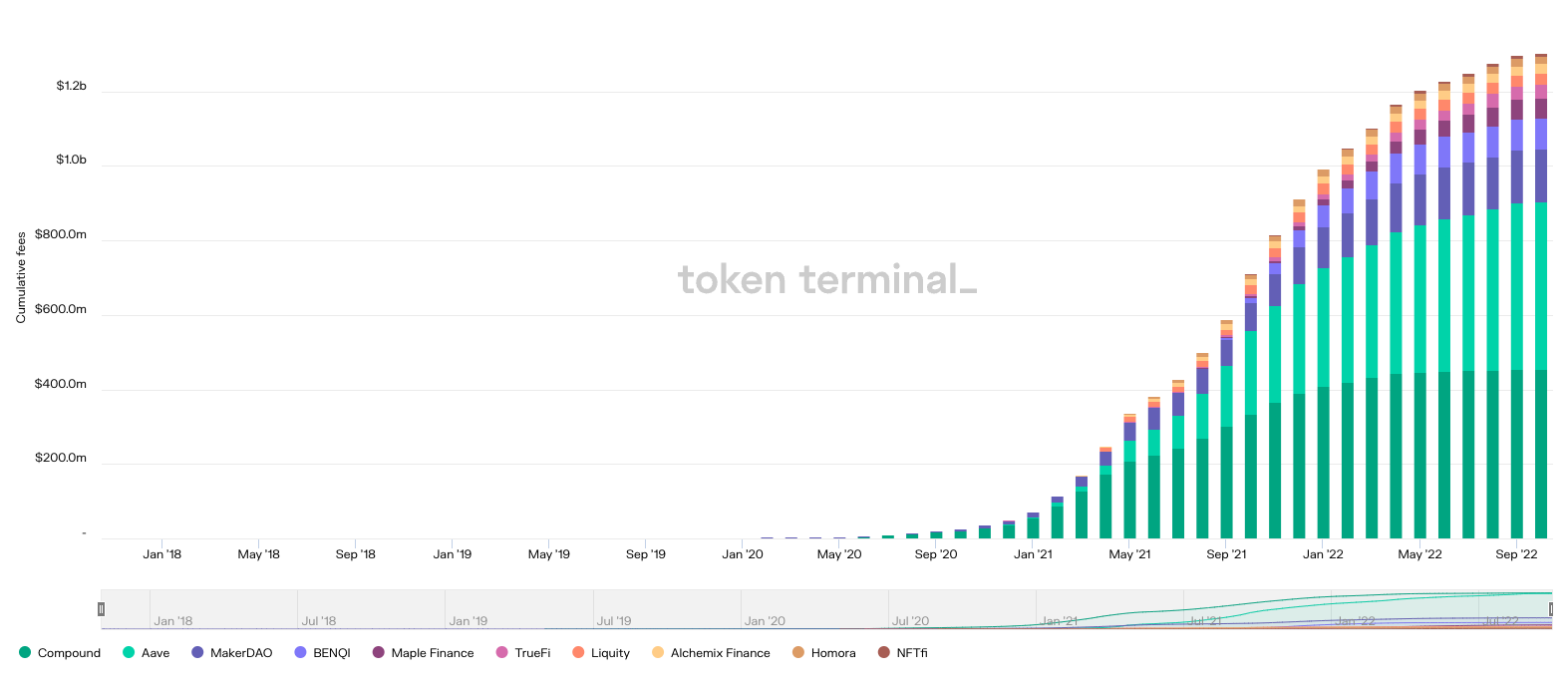Viewport: 1568px width, 686px height.
Task: Click the Aave legend color dot
Action: (129, 652)
